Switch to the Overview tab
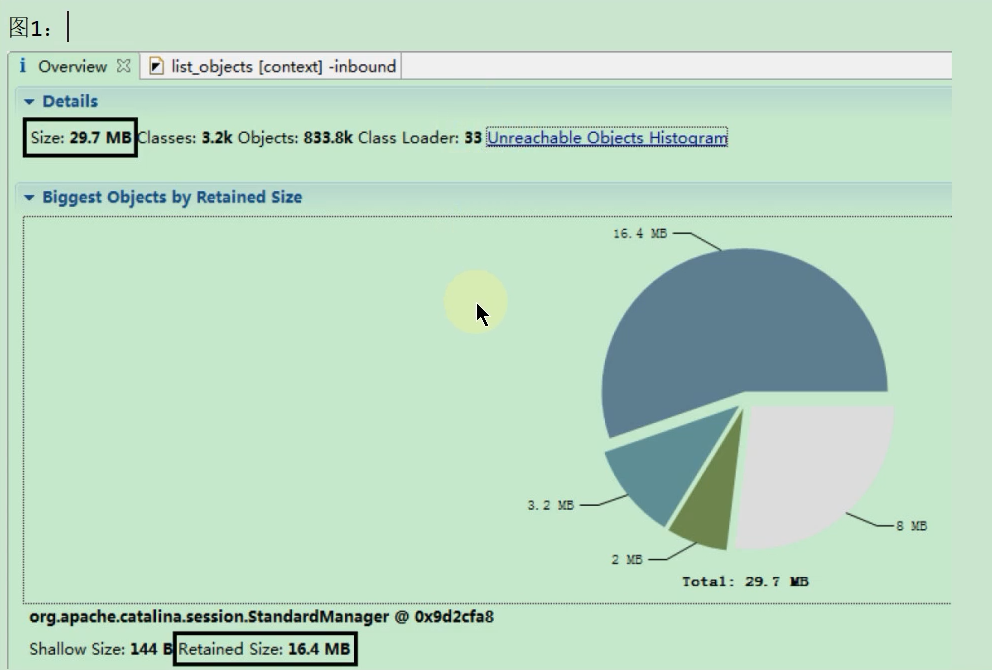The image size is (992, 670). 72,66
